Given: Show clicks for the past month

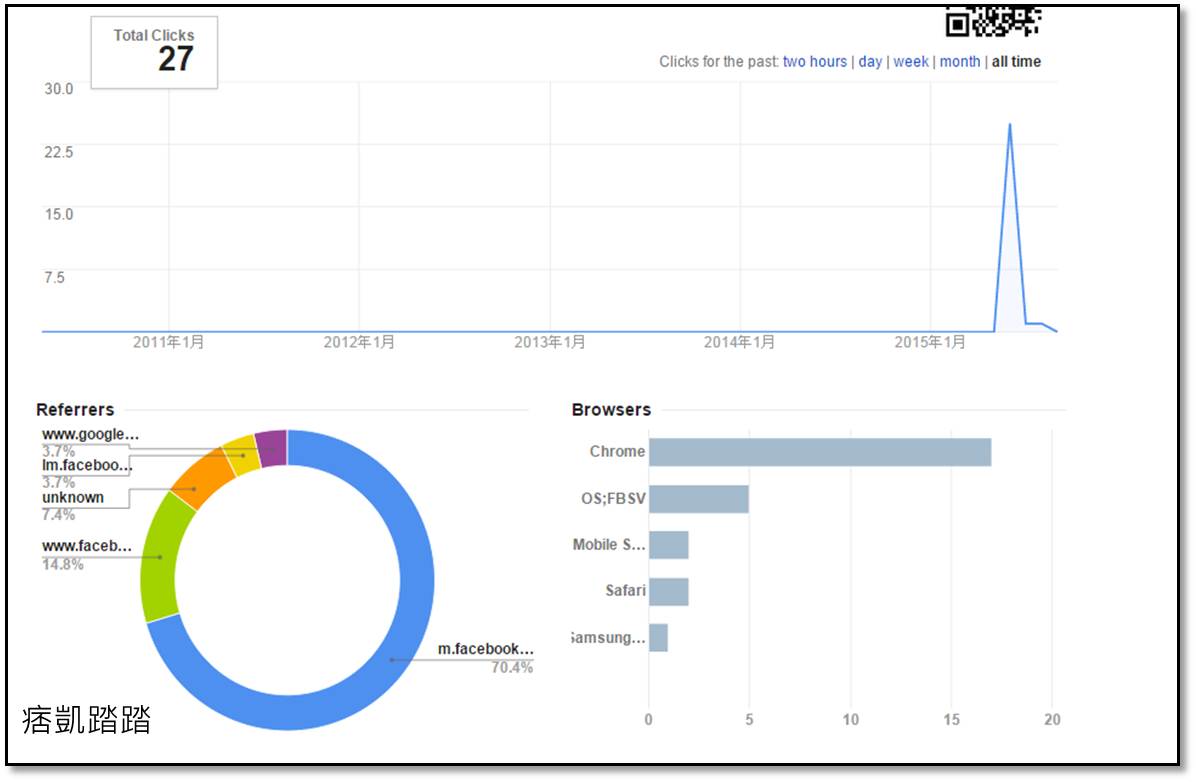Looking at the screenshot, I should coord(960,62).
